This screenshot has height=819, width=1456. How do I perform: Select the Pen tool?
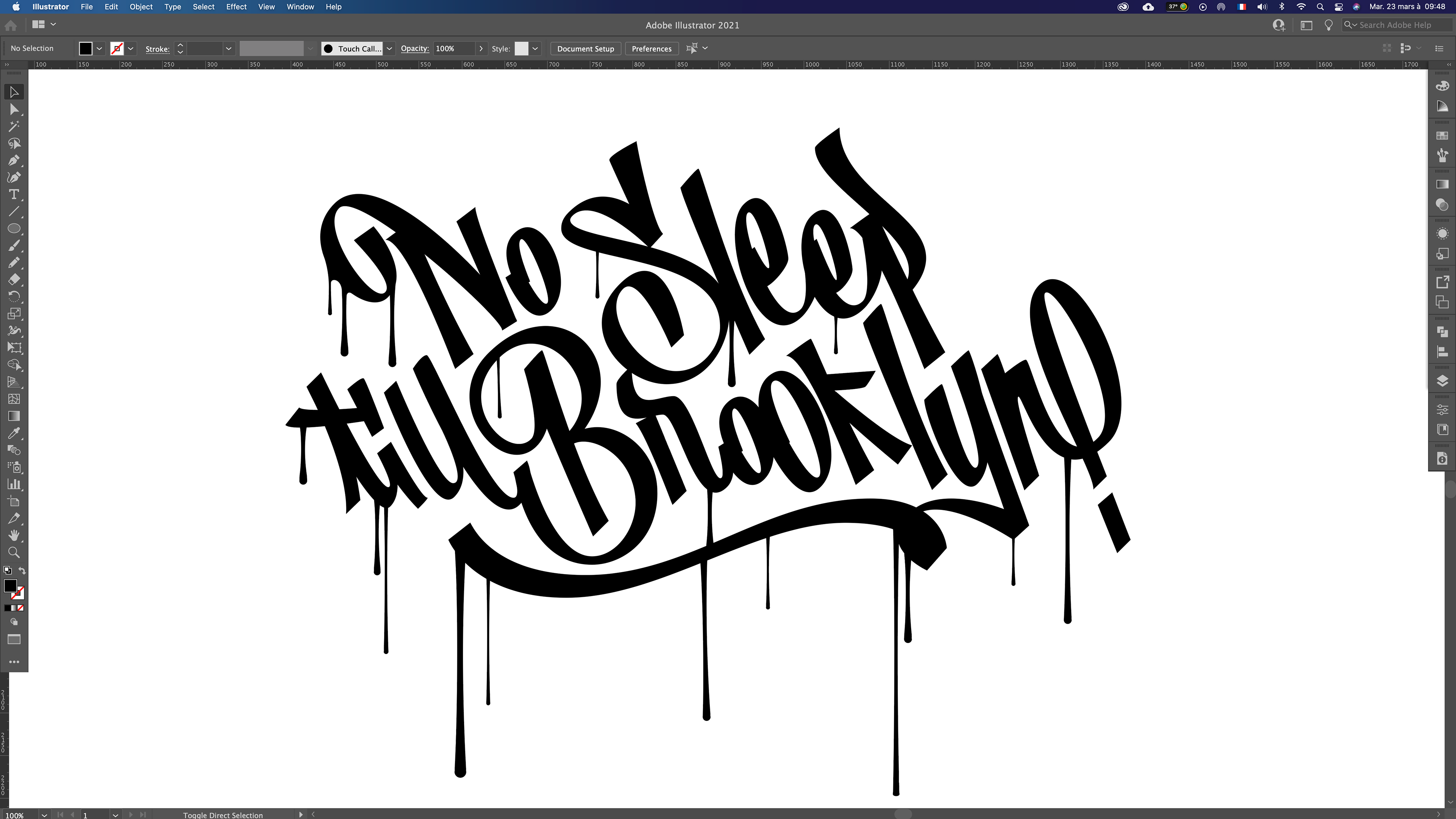coord(14,160)
